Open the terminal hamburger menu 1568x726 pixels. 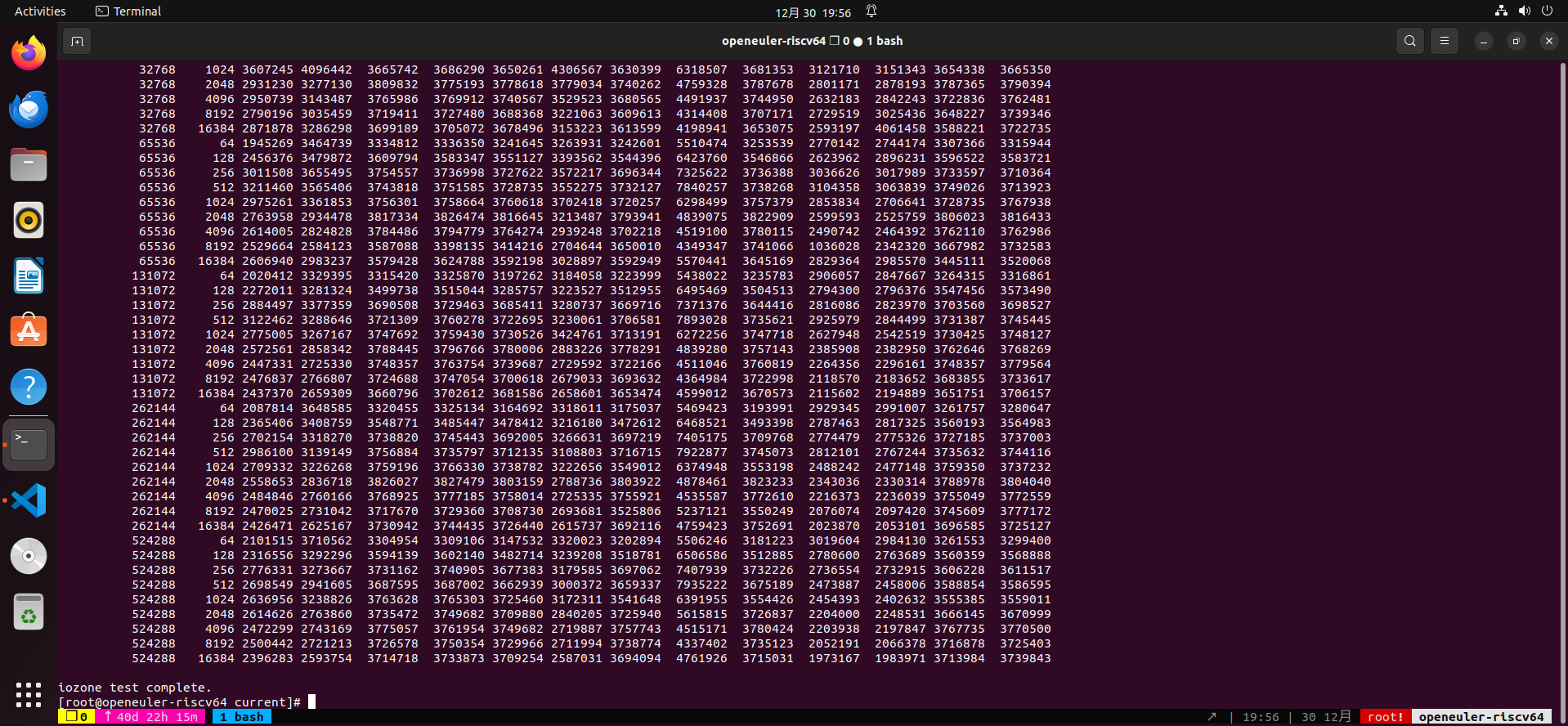[x=1445, y=41]
